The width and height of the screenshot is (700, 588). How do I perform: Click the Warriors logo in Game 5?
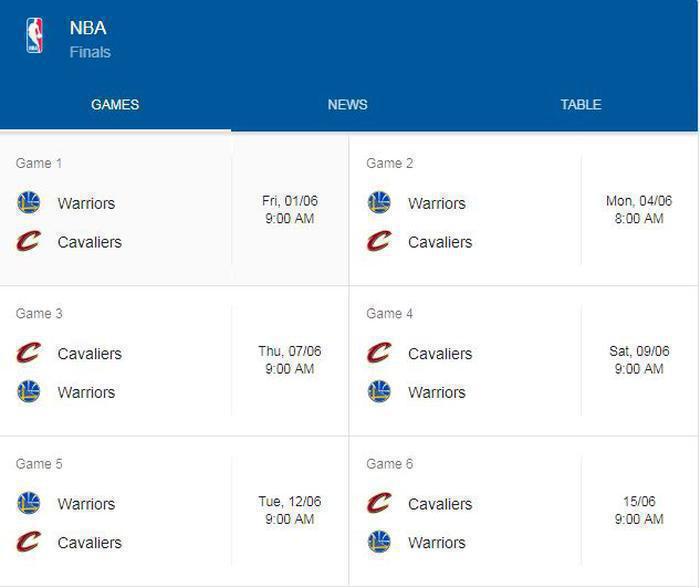29,503
